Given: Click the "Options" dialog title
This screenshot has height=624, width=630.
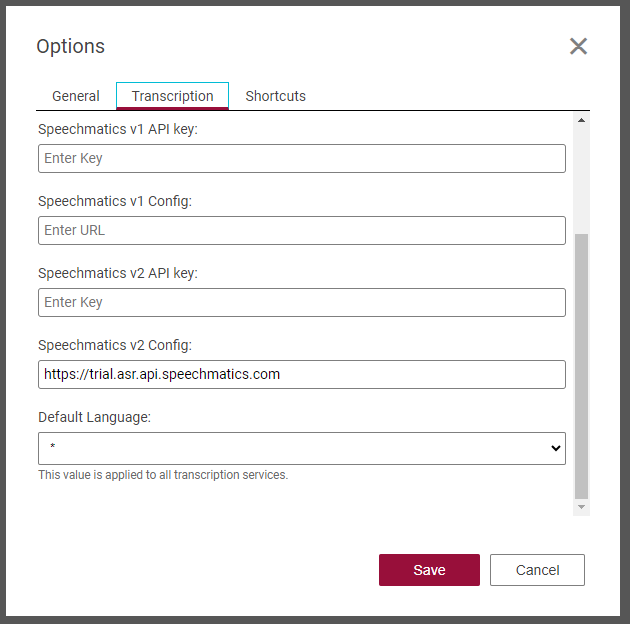Looking at the screenshot, I should (x=71, y=46).
